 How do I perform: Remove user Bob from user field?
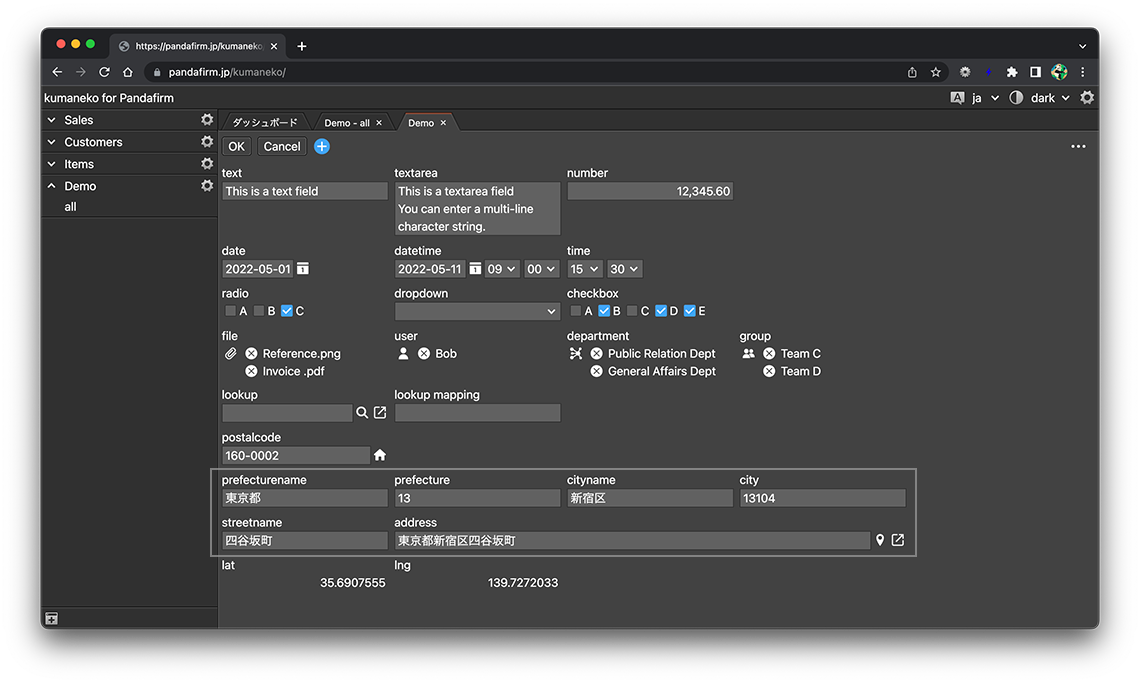click(424, 354)
